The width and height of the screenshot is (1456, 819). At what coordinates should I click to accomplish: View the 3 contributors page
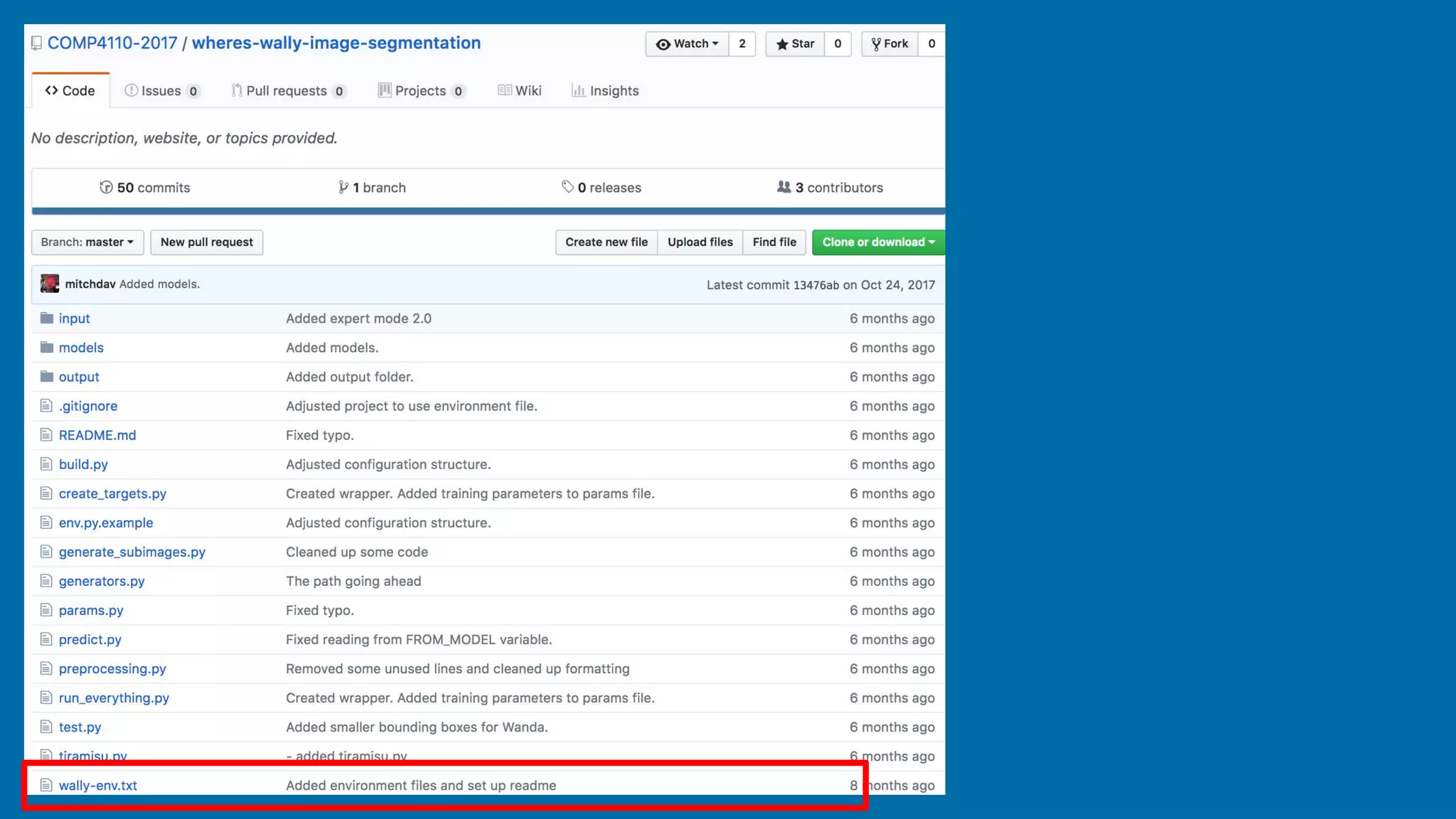pyautogui.click(x=830, y=188)
